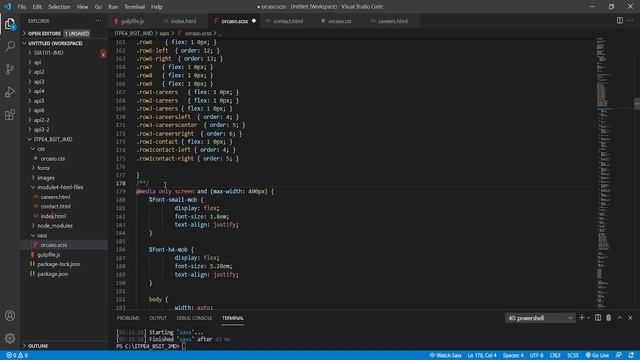
Task: Open the Selection menu
Action: pyautogui.click(x=59, y=7)
